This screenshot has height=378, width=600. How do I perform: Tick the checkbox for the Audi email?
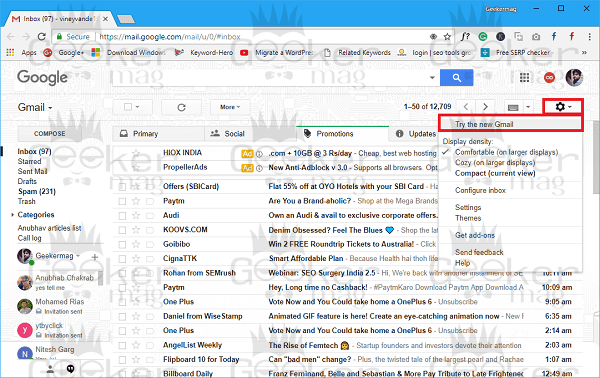[x=122, y=216]
